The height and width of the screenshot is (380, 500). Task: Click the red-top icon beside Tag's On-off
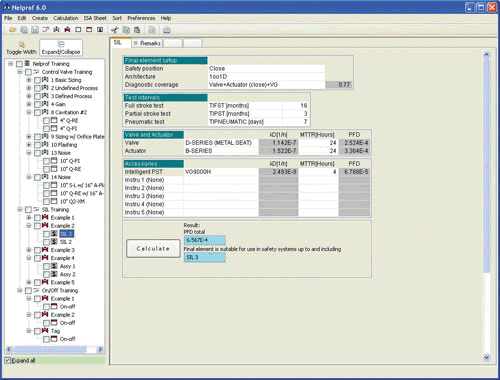point(54,339)
